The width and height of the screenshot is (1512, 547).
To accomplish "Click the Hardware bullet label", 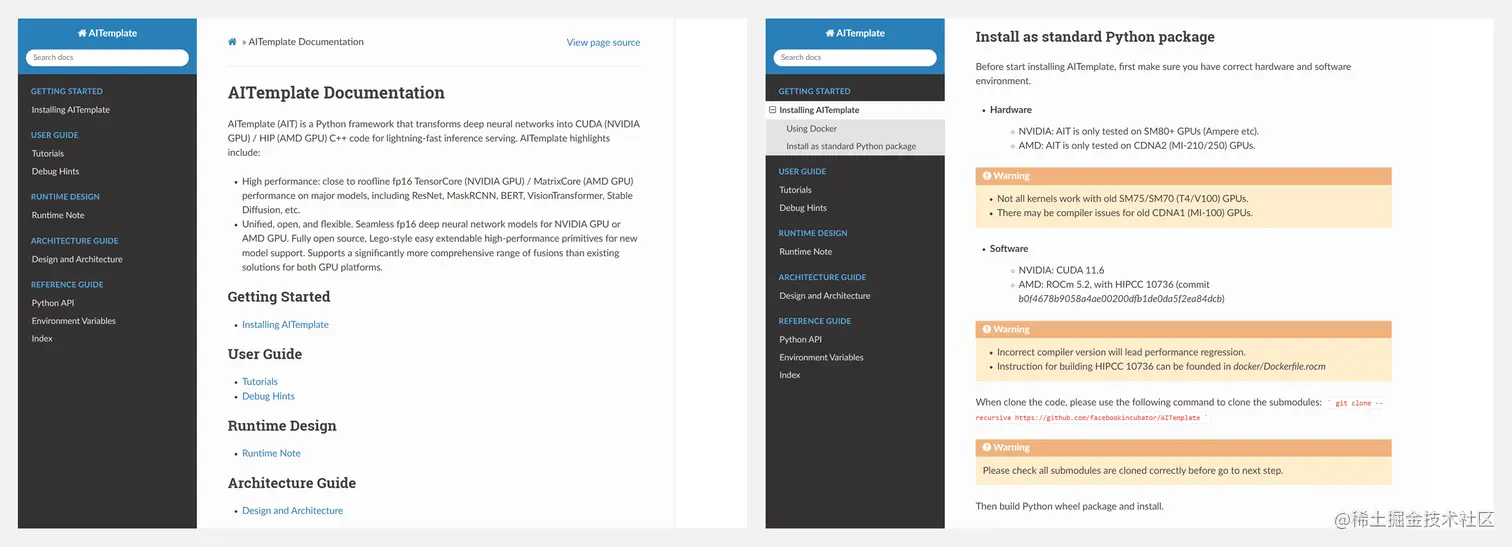I will pyautogui.click(x=1011, y=110).
